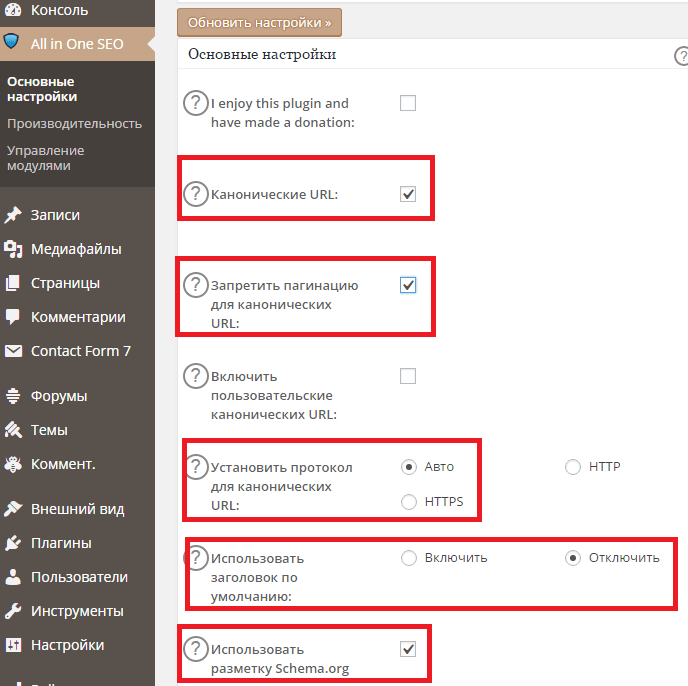This screenshot has height=686, width=688.
Task: Select the Авто protocol radio button
Action: pos(409,467)
